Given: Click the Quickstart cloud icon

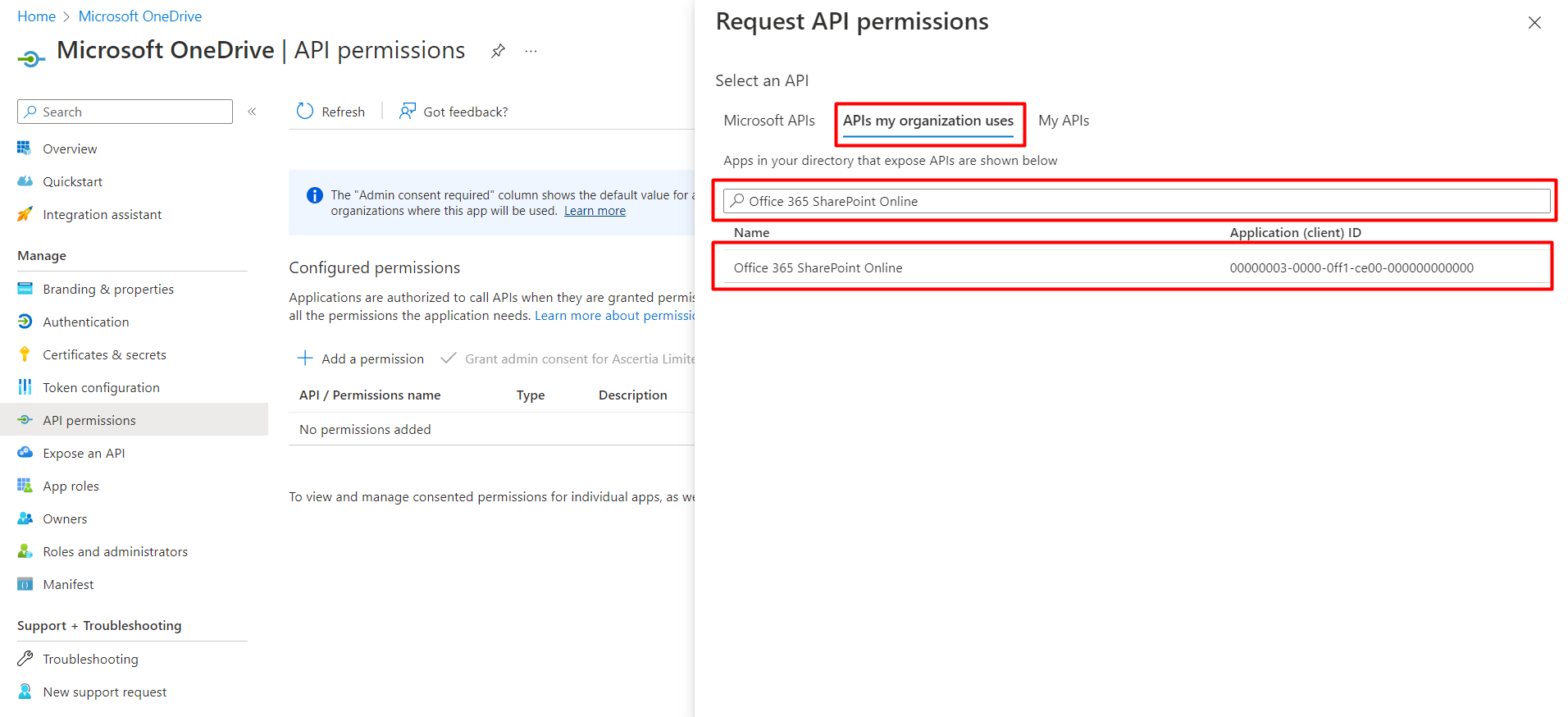Looking at the screenshot, I should pyautogui.click(x=25, y=181).
